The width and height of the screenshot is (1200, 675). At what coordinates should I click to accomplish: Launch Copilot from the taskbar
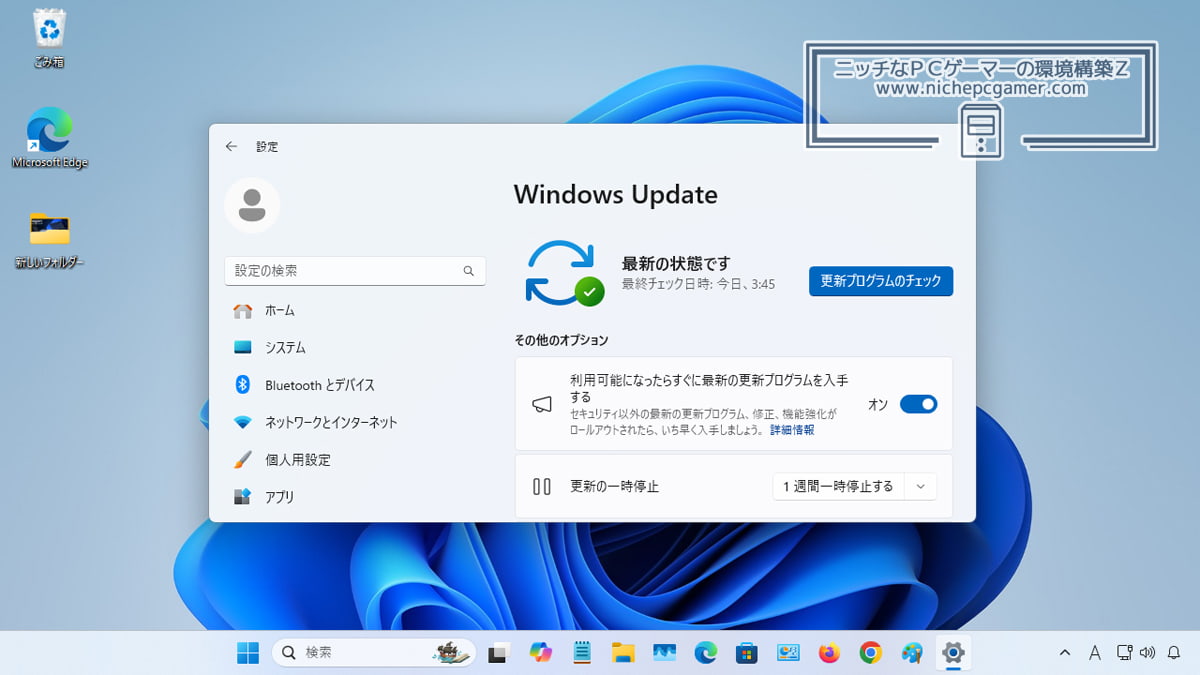540,653
